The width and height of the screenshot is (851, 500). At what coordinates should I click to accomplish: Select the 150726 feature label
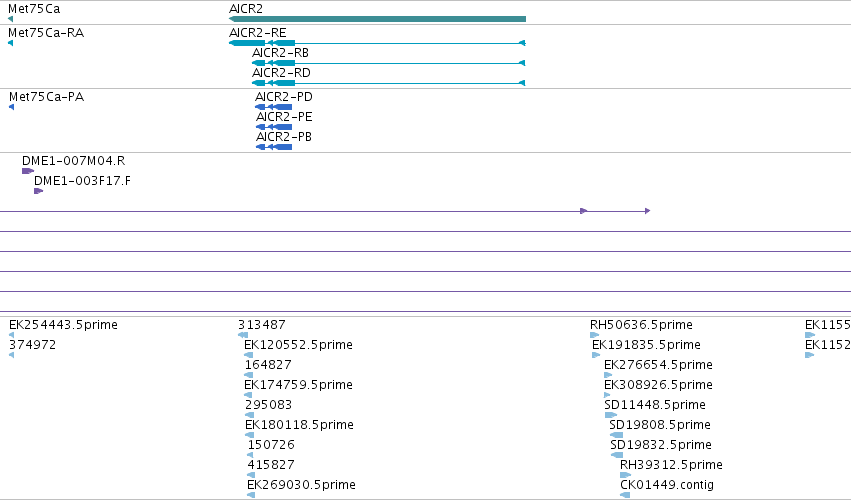click(x=271, y=445)
